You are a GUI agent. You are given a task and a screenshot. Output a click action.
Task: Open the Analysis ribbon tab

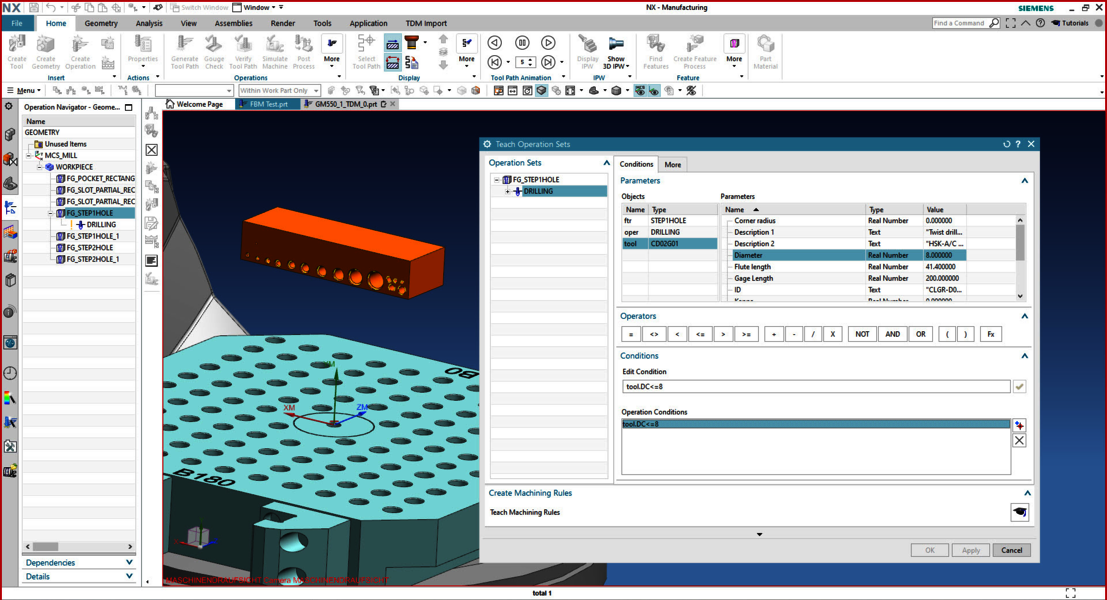tap(149, 23)
